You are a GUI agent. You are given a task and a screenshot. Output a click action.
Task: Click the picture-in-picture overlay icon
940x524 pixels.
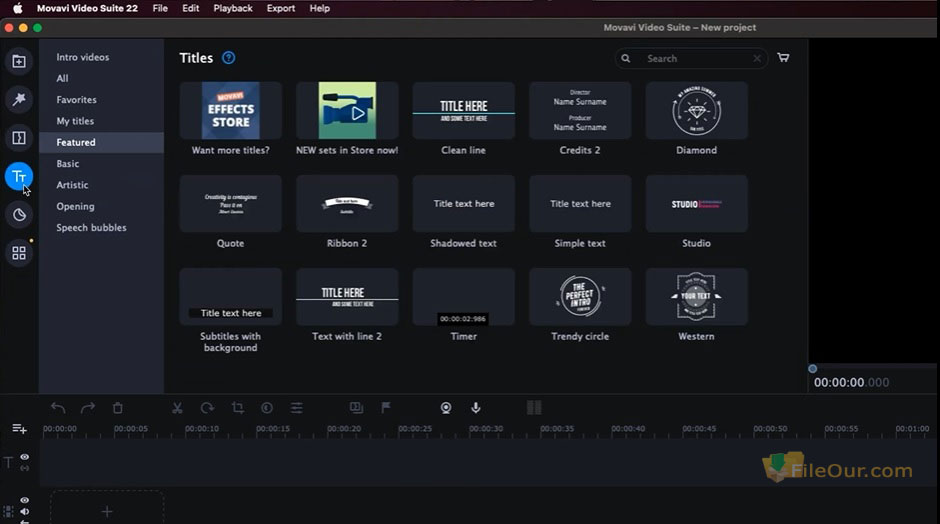pos(356,408)
